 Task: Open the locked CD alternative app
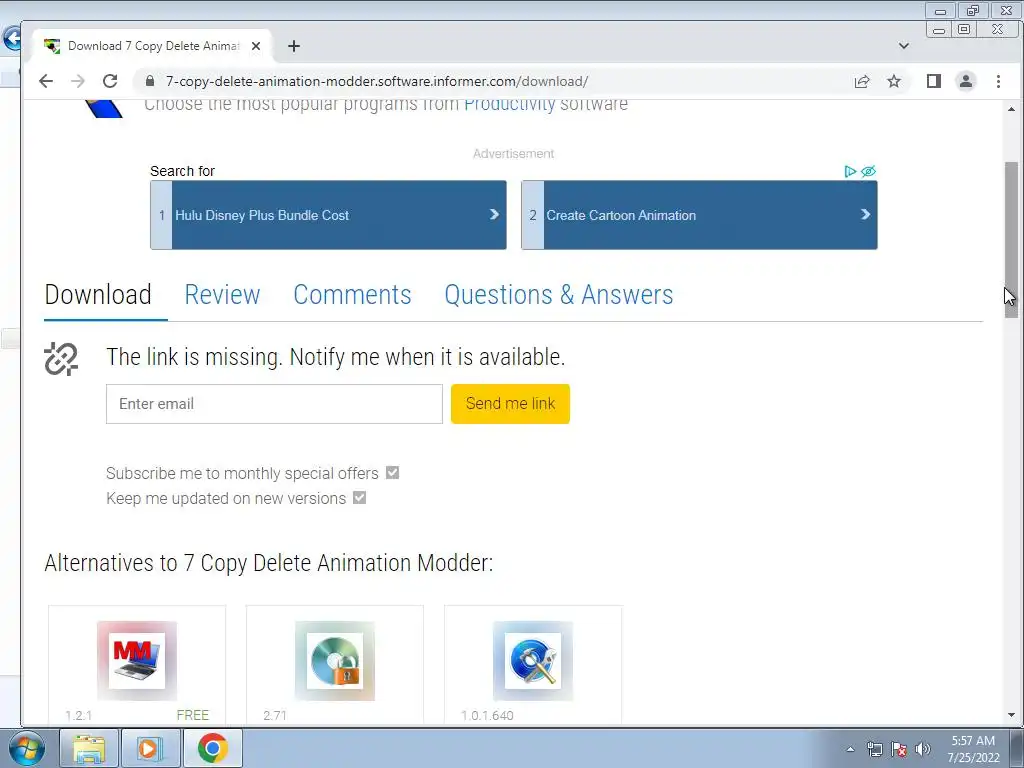[x=335, y=661]
